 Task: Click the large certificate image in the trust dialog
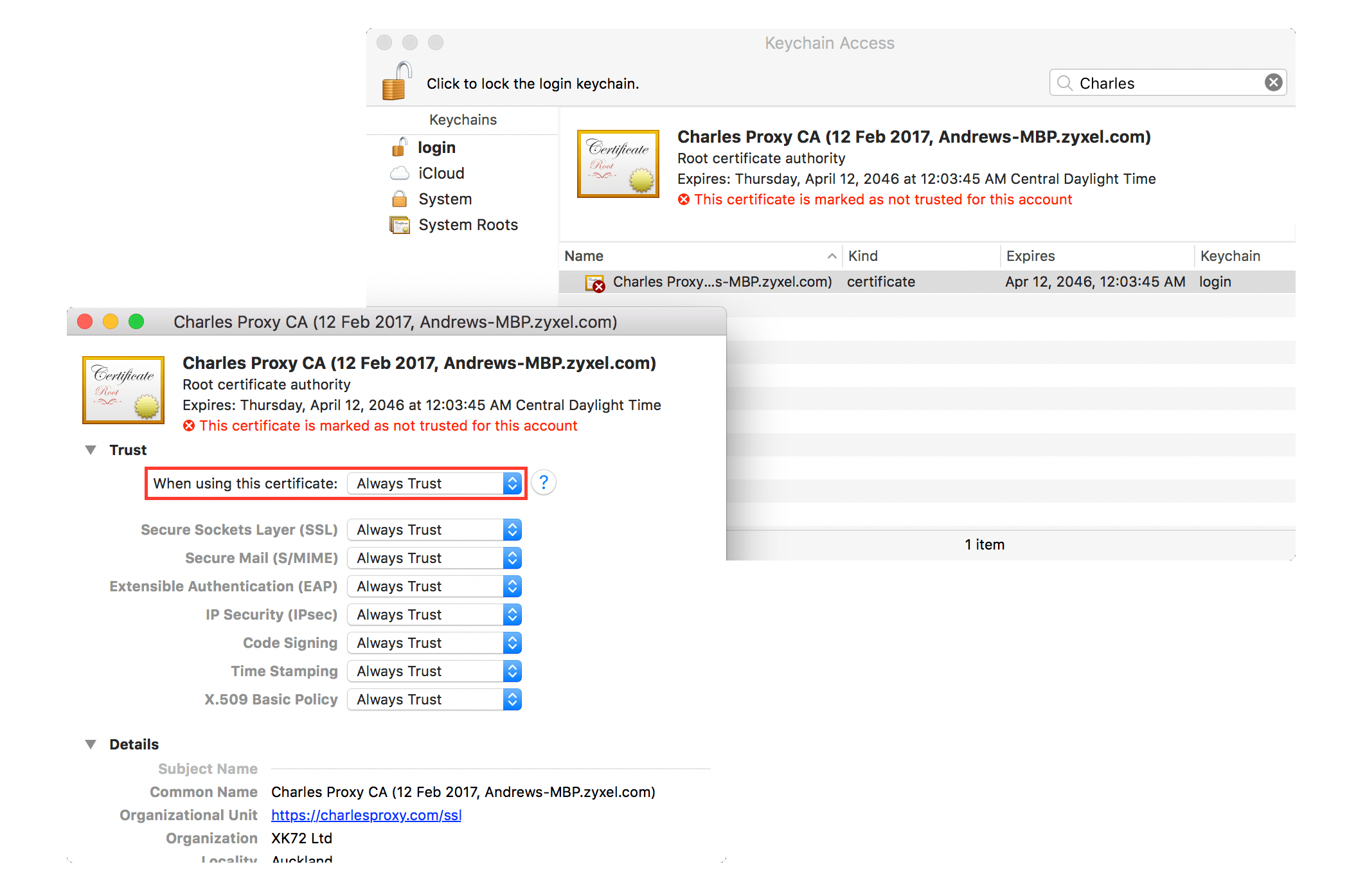tap(123, 390)
